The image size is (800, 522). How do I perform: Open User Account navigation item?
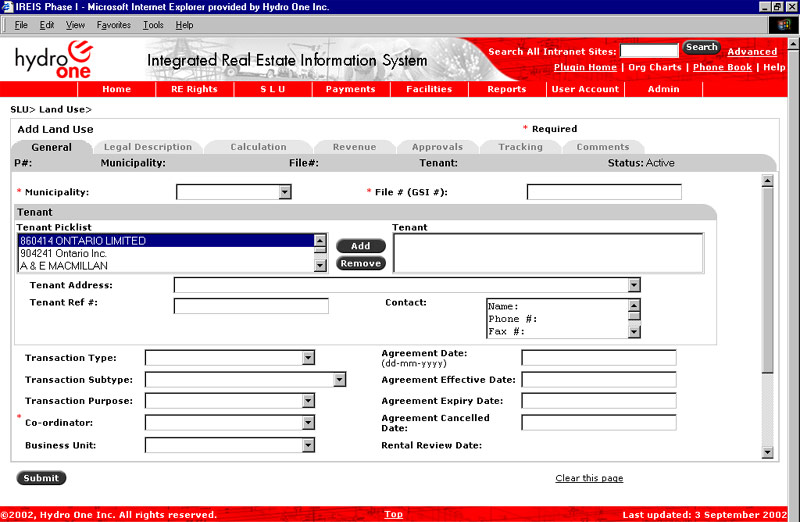pos(585,89)
